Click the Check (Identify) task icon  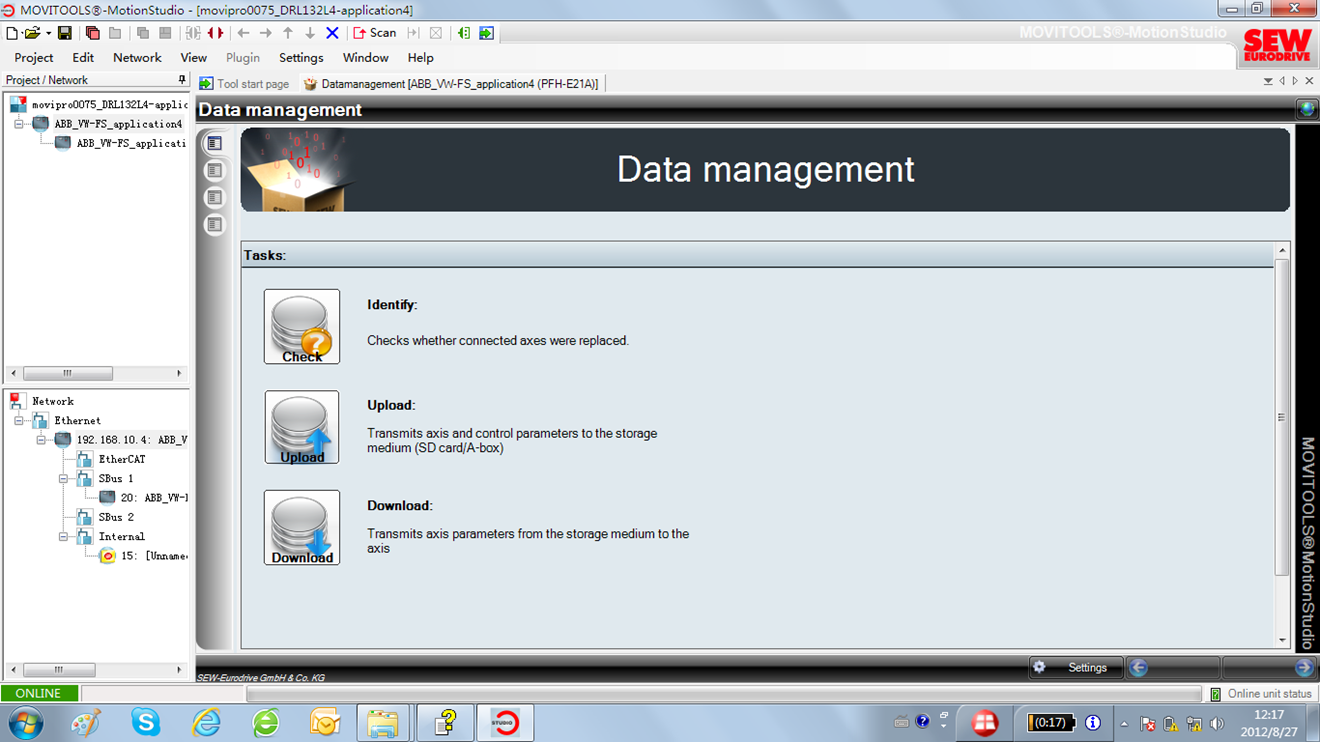pyautogui.click(x=302, y=327)
